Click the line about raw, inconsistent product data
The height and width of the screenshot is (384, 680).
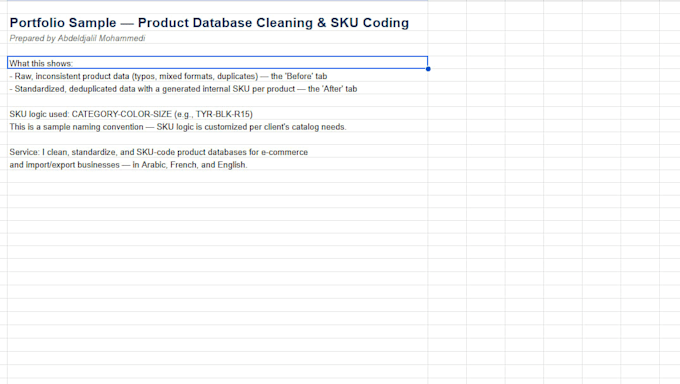click(x=168, y=76)
